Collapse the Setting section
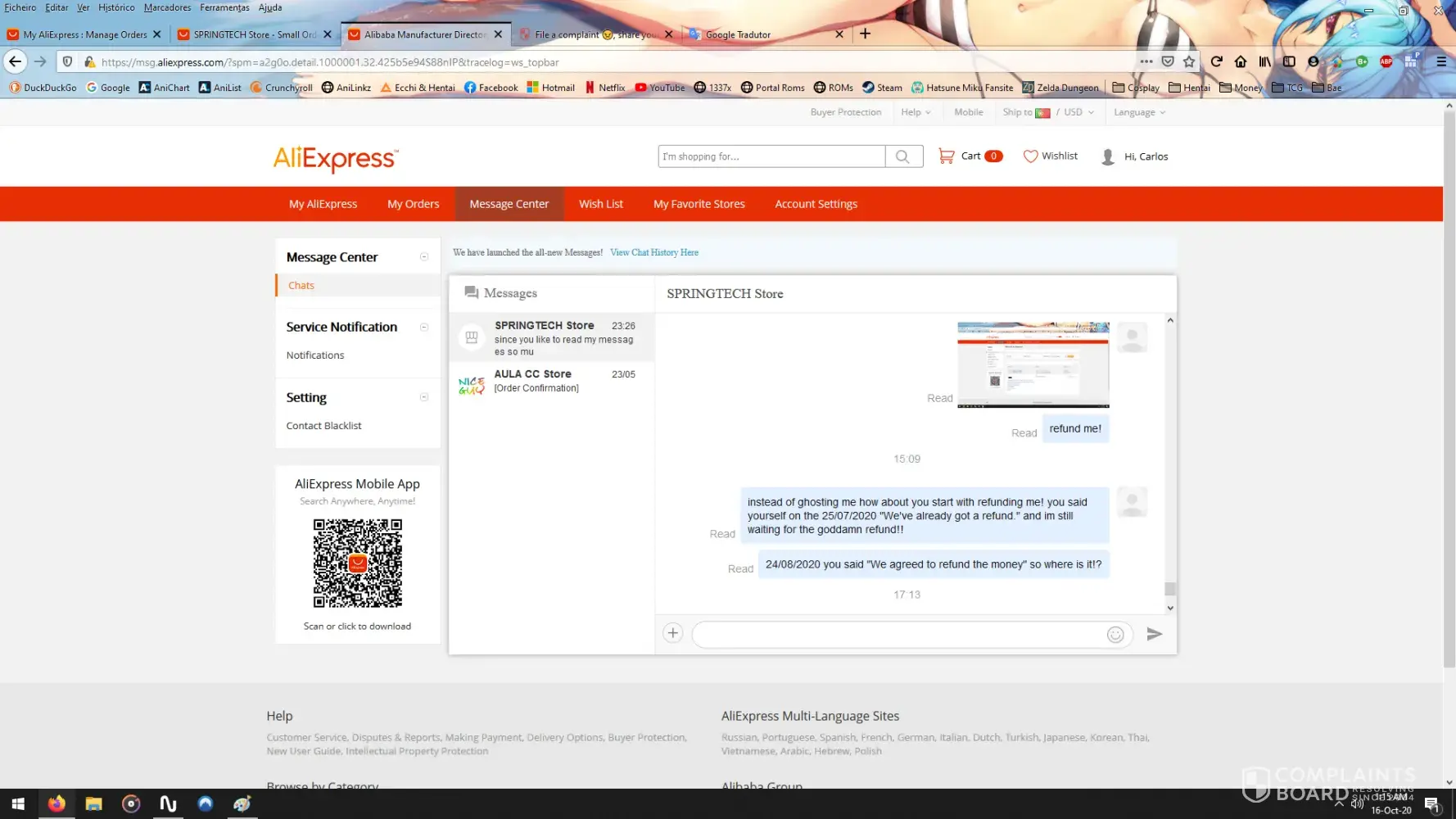Image resolution: width=1456 pixels, height=819 pixels. [424, 397]
